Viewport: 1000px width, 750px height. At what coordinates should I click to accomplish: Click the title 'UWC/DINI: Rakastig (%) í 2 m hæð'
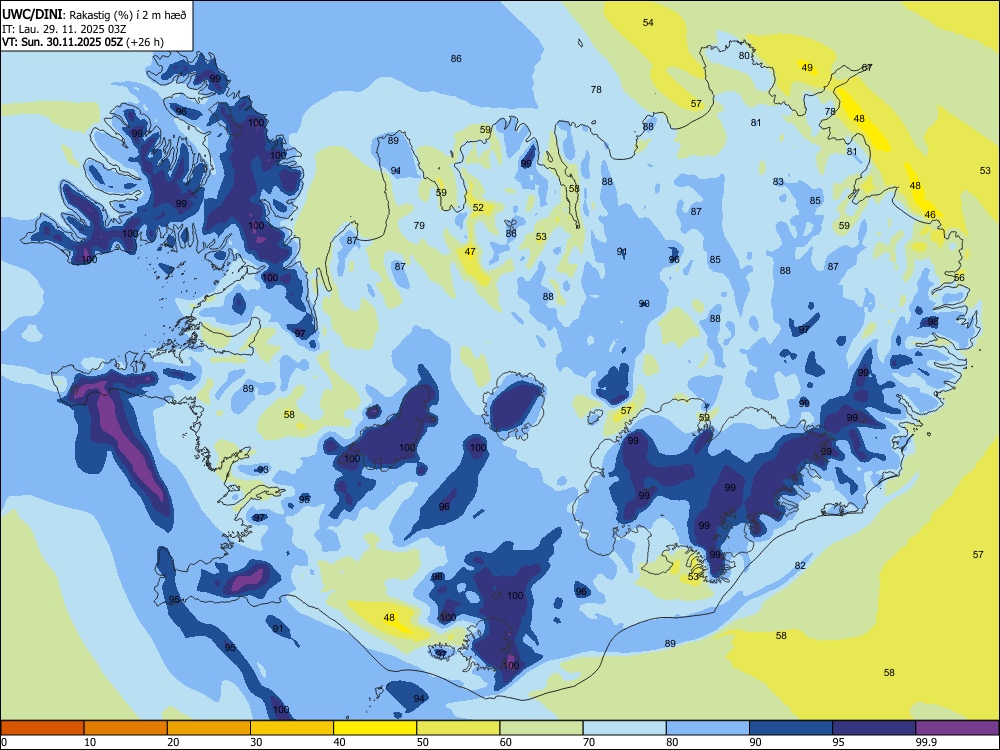tap(94, 15)
